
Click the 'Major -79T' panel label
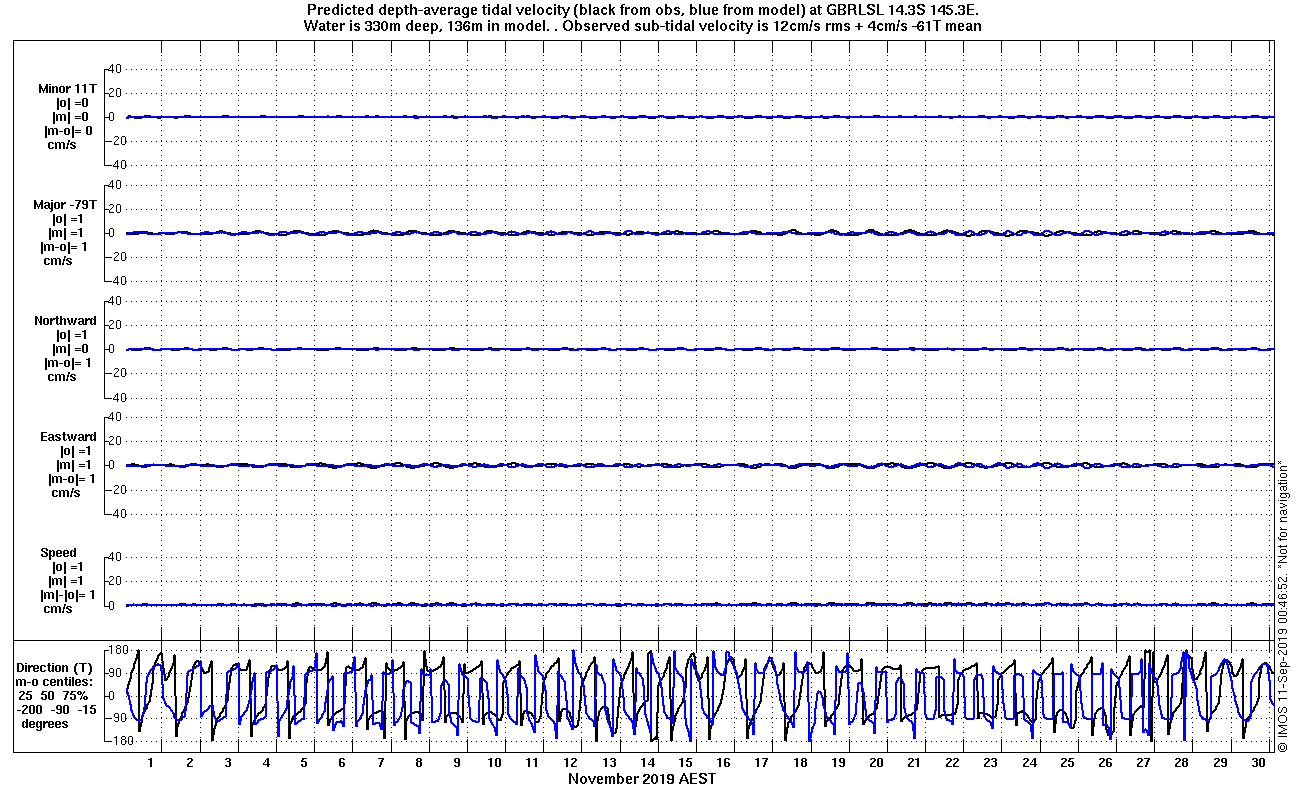tap(65, 205)
